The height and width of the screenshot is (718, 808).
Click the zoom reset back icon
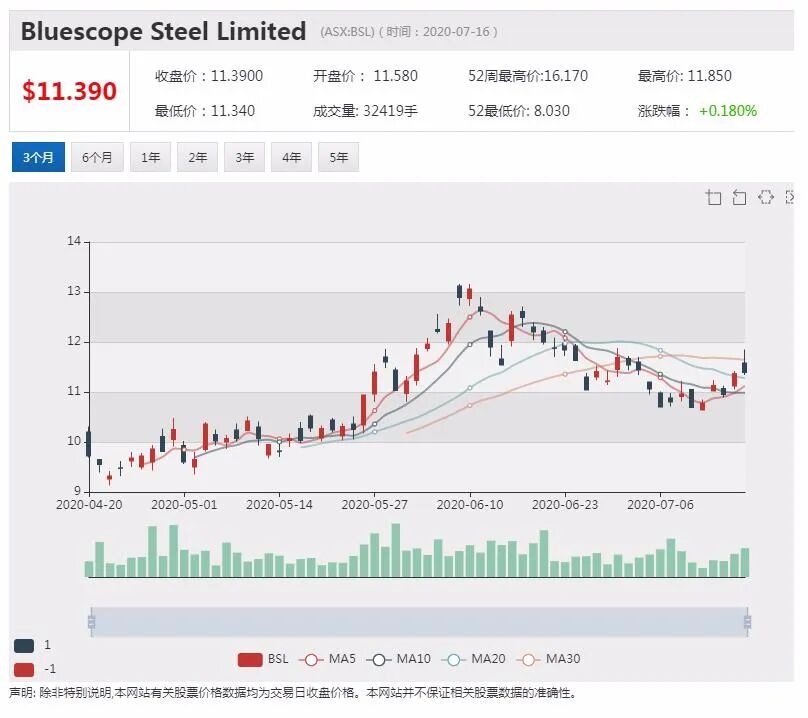coord(739,197)
